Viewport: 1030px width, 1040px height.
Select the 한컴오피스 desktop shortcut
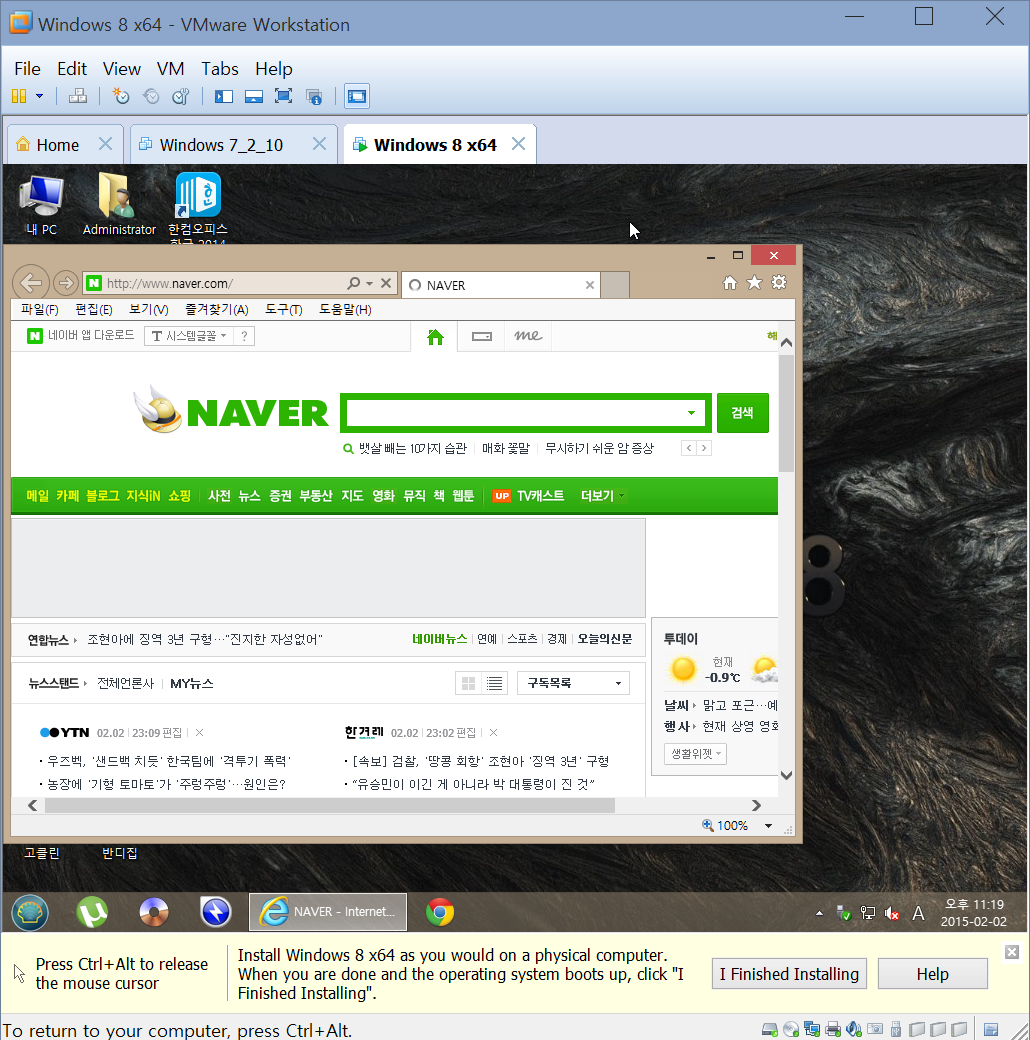pyautogui.click(x=198, y=208)
